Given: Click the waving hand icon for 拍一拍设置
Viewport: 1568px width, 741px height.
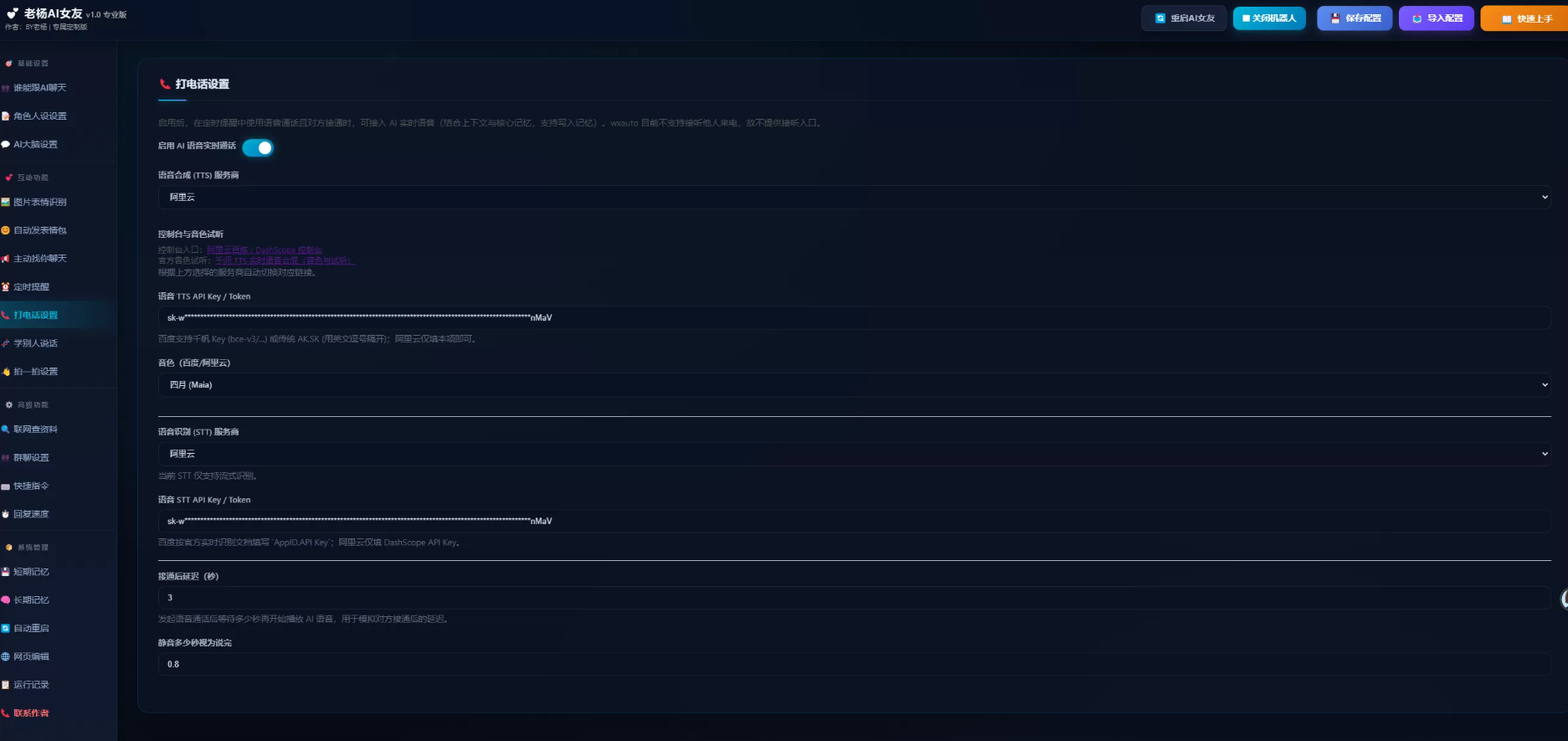Looking at the screenshot, I should 5,372.
